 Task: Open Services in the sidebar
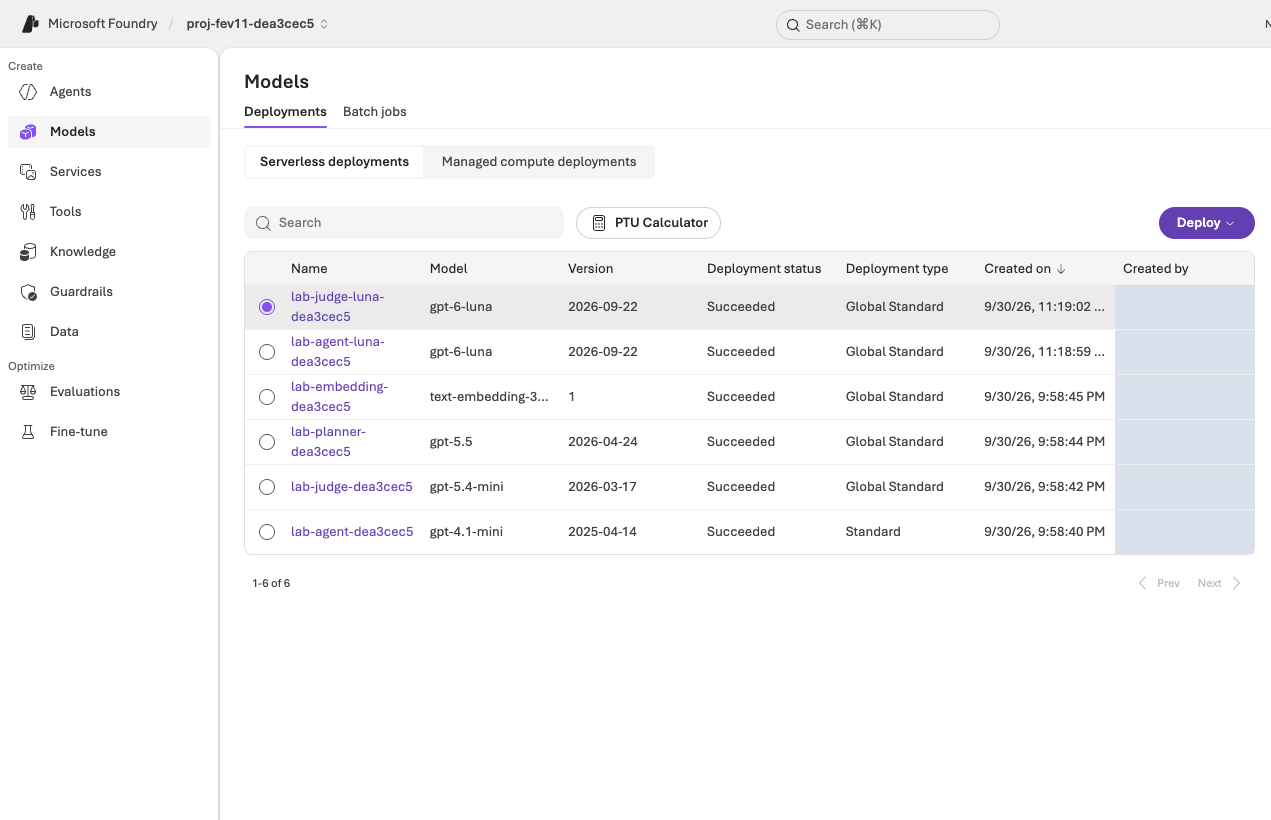click(x=109, y=172)
